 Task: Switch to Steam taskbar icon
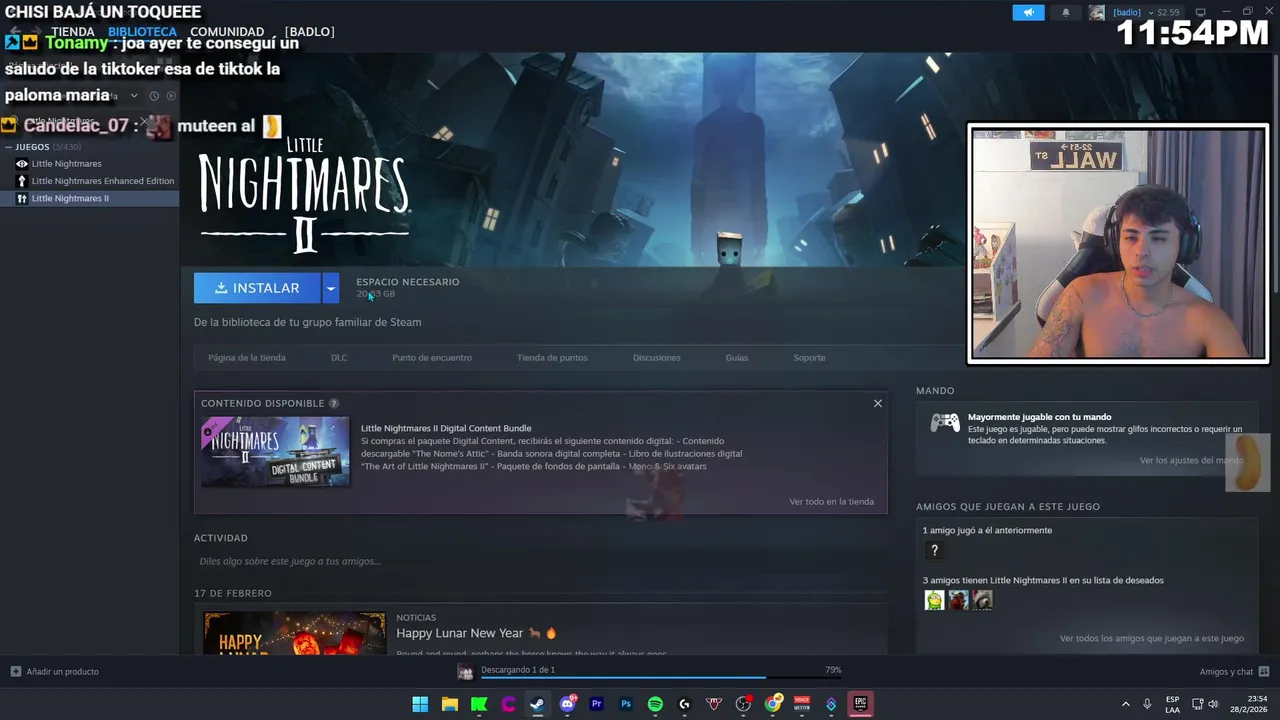(538, 704)
